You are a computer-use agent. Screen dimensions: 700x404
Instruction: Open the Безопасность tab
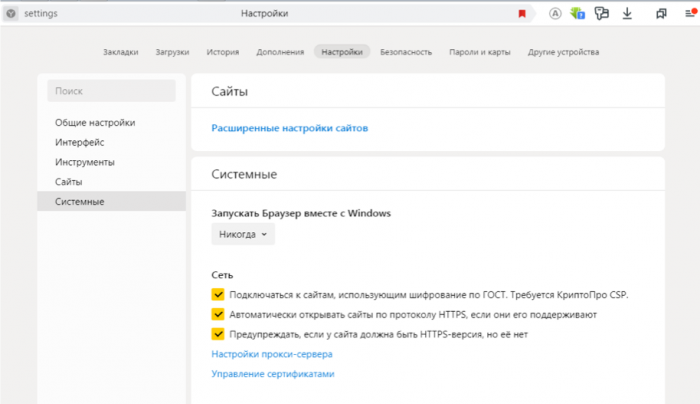tap(406, 51)
